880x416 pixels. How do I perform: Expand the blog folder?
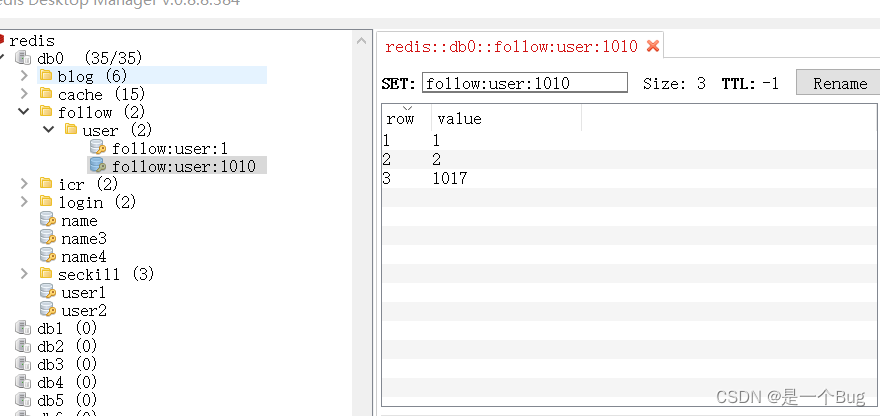24,75
